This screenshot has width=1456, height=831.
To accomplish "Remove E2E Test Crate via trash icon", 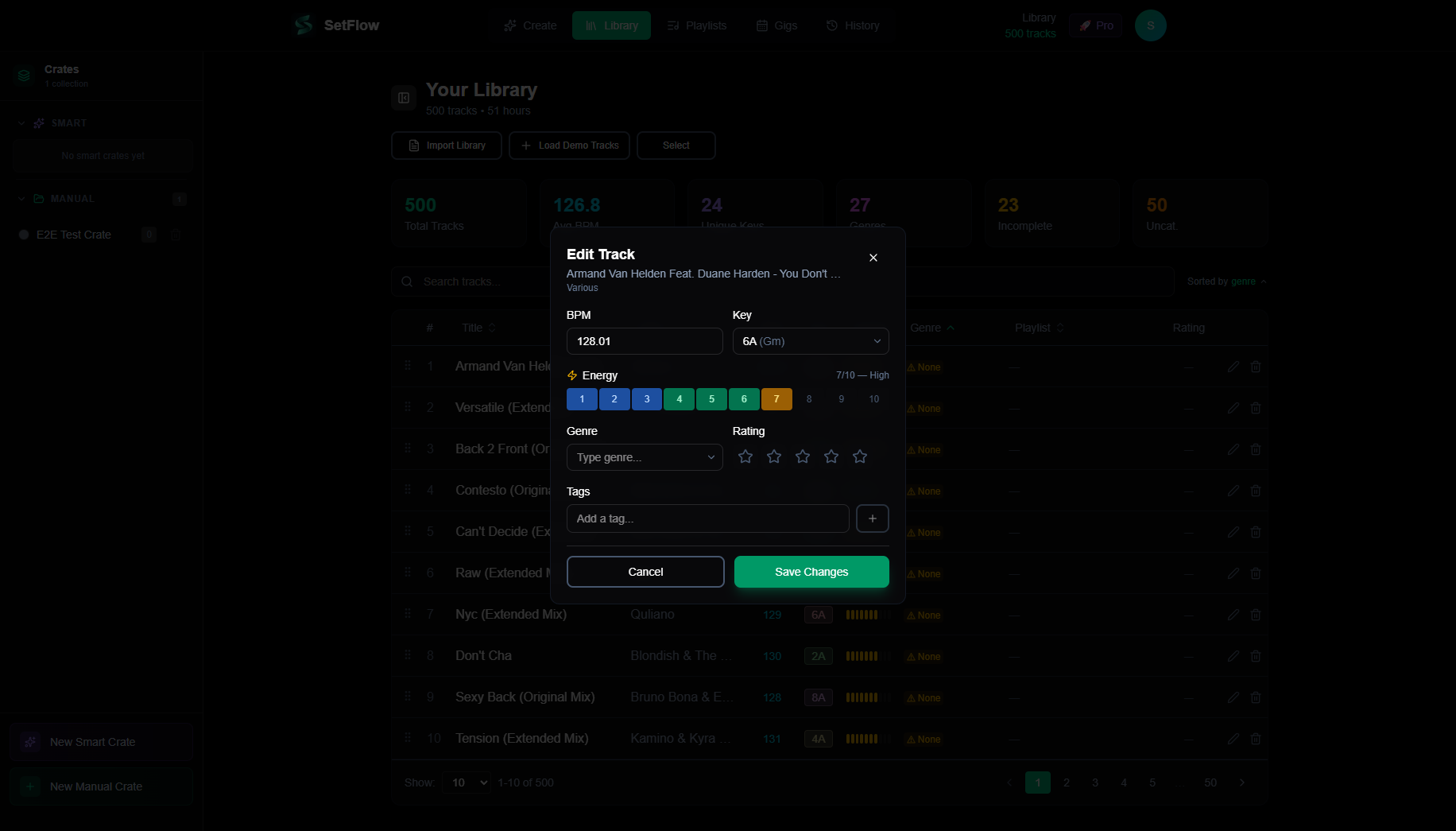I will pyautogui.click(x=176, y=235).
